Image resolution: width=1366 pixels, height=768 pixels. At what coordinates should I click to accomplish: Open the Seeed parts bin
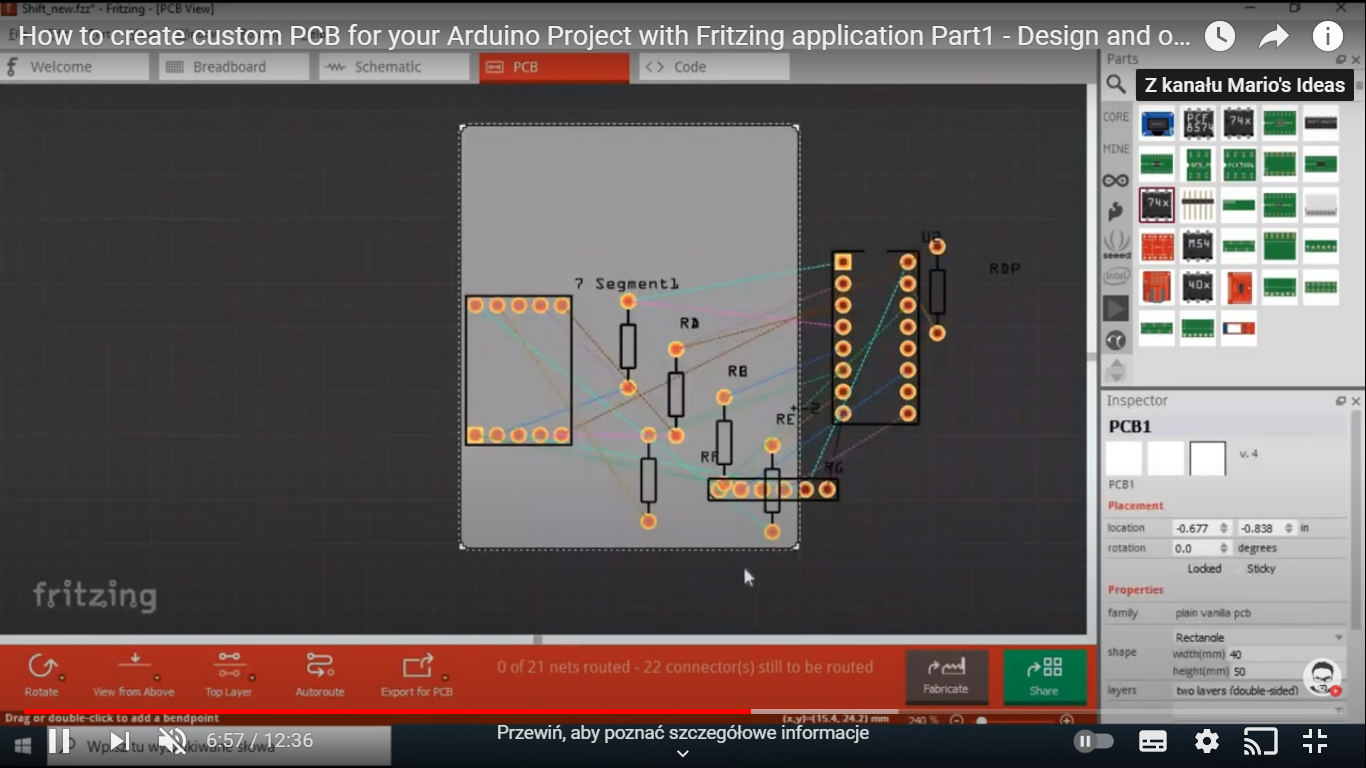(x=1116, y=244)
